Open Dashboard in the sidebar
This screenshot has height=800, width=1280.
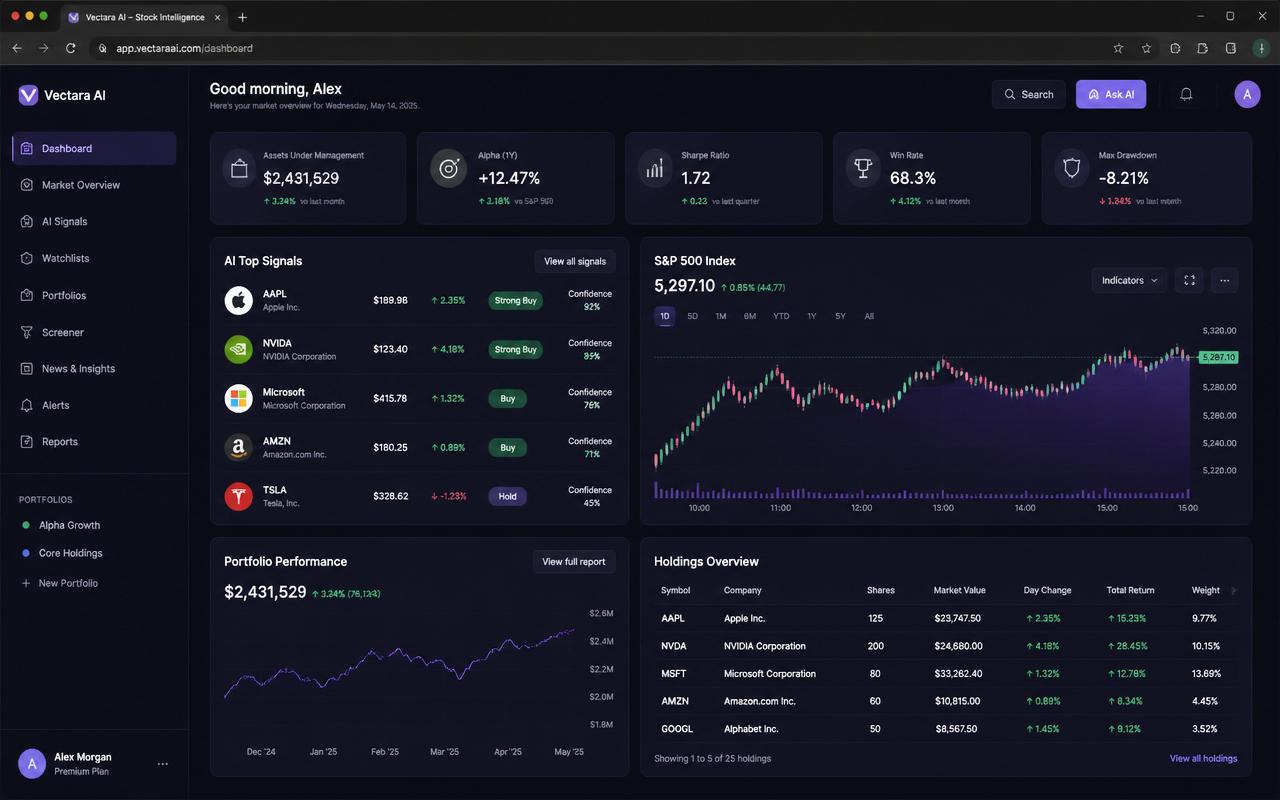(94, 148)
